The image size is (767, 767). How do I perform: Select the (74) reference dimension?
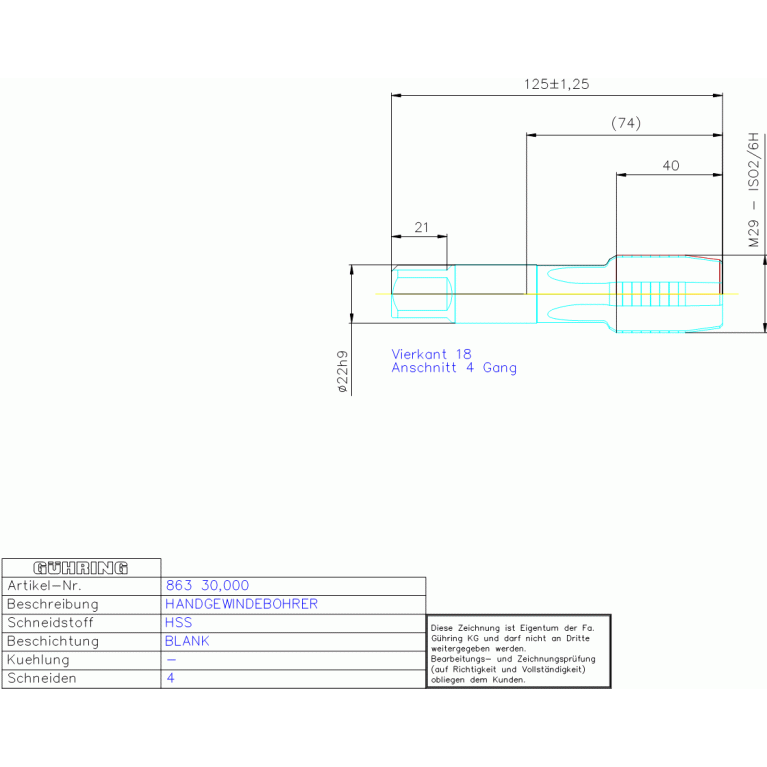tap(626, 123)
